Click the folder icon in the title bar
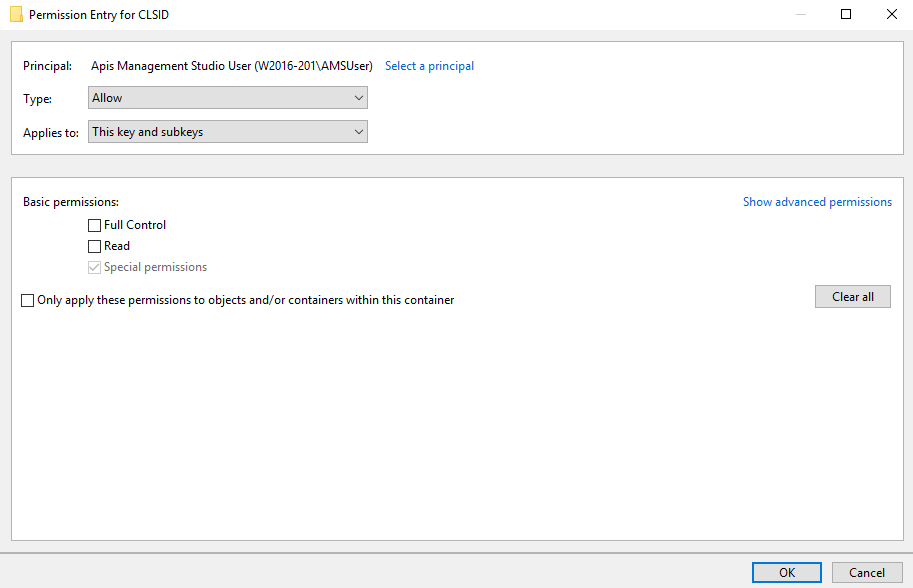The height and width of the screenshot is (588, 913). click(x=16, y=15)
